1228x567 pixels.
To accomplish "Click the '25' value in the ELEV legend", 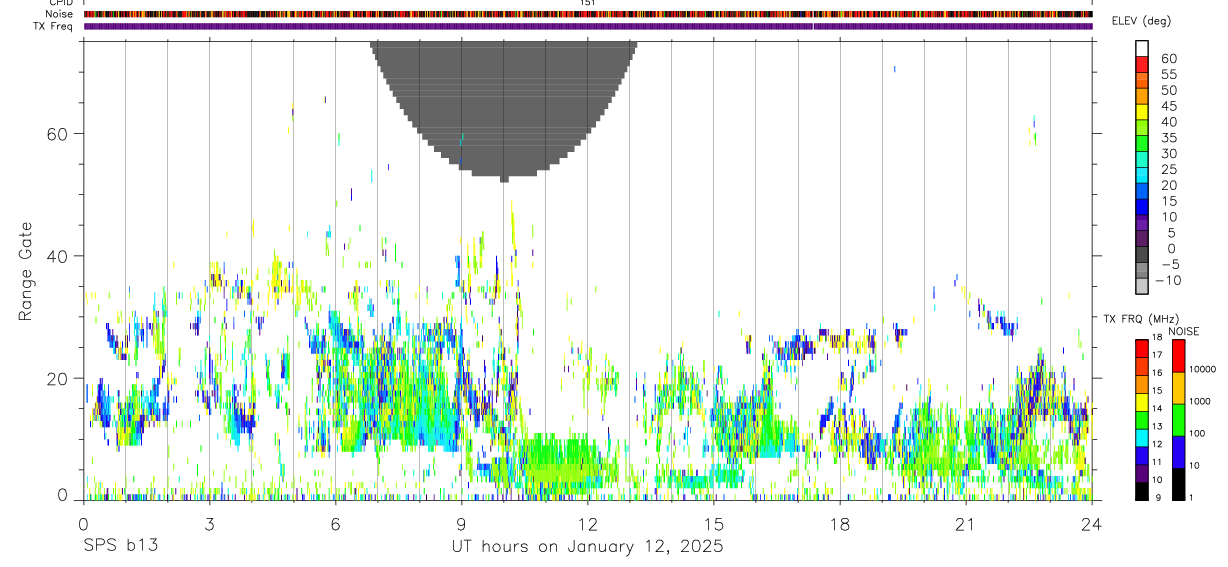I will [1168, 169].
